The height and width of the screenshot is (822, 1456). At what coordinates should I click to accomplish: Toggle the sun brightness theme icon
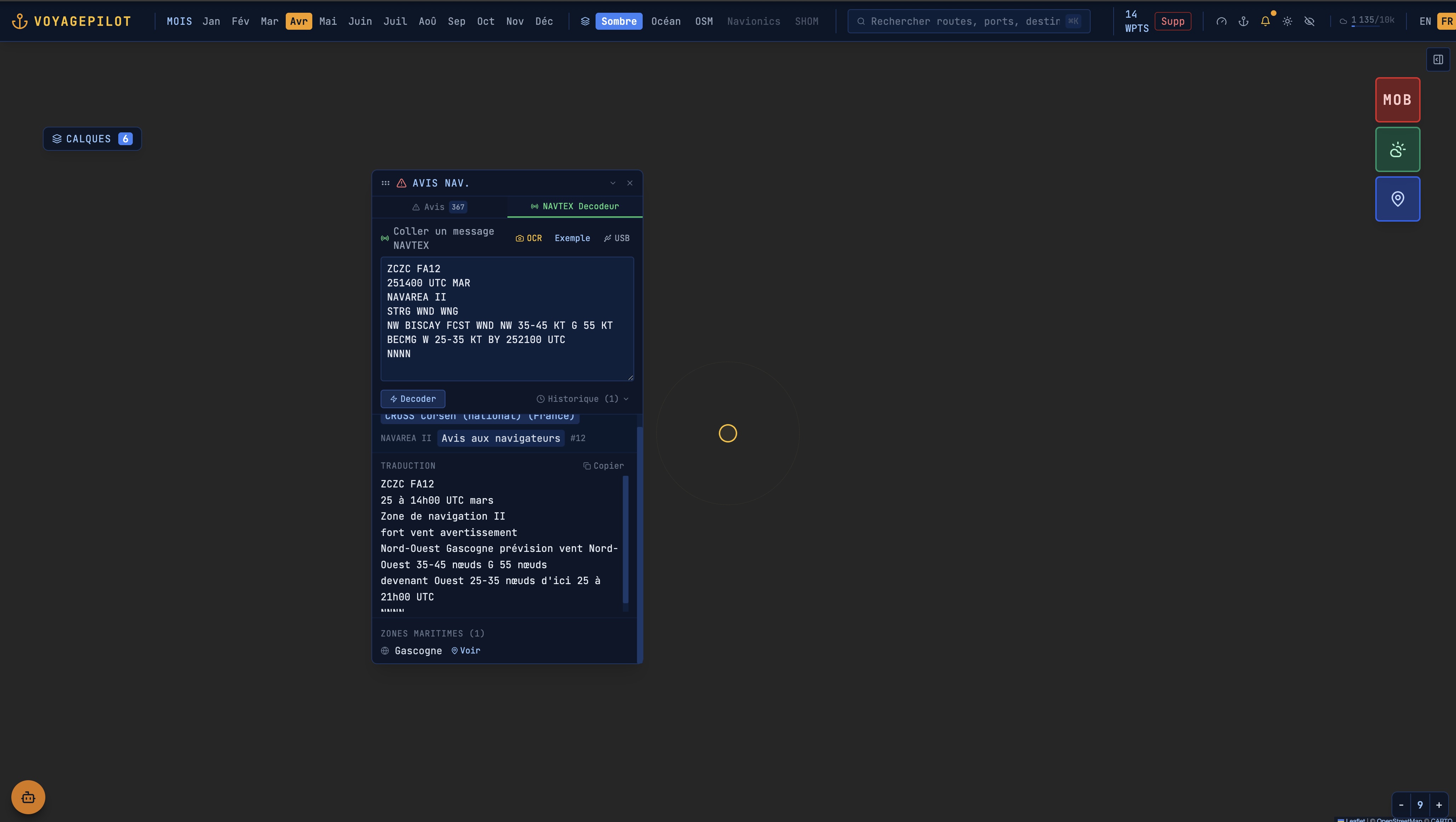coord(1287,22)
